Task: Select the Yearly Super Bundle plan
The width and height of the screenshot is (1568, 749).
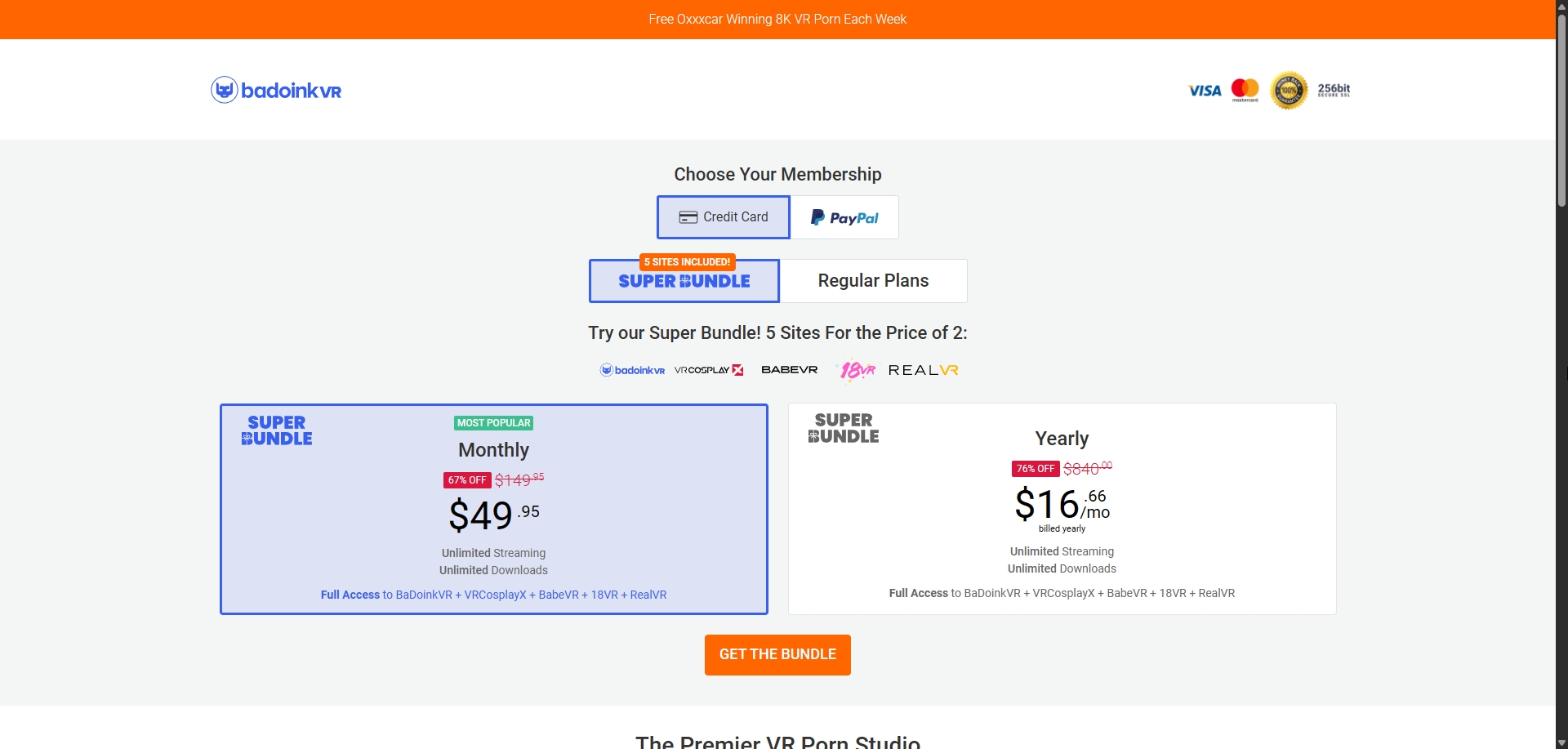Action: [1062, 508]
